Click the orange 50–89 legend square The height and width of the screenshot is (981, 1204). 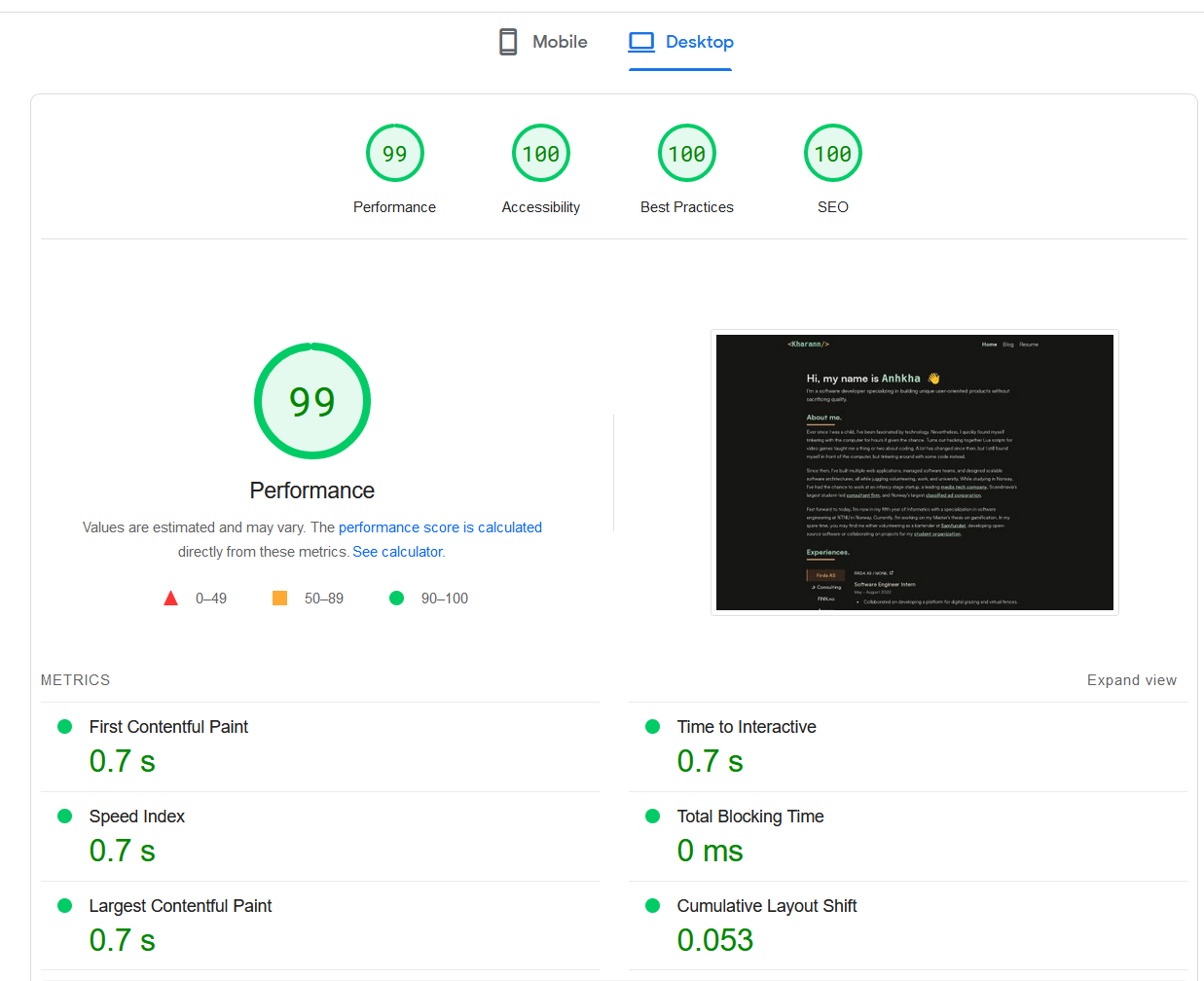[279, 598]
